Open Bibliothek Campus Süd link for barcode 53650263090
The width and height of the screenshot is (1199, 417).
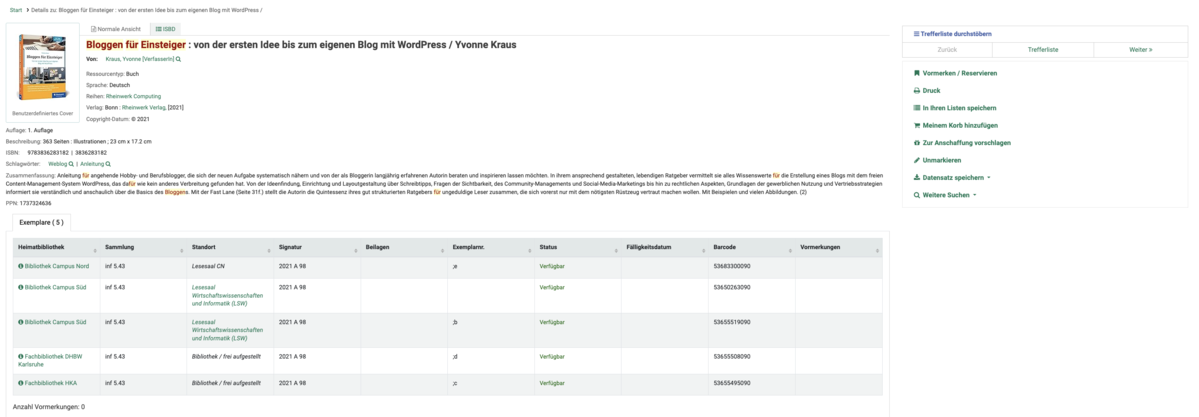click(x=55, y=288)
